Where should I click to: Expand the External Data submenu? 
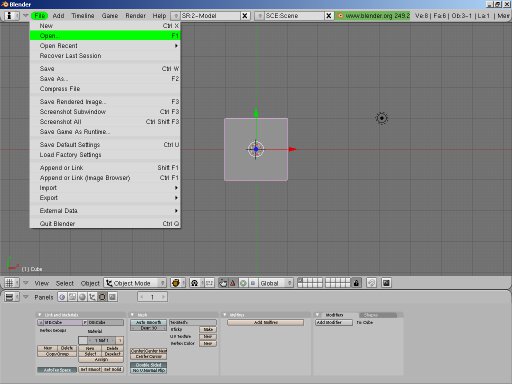coord(105,211)
